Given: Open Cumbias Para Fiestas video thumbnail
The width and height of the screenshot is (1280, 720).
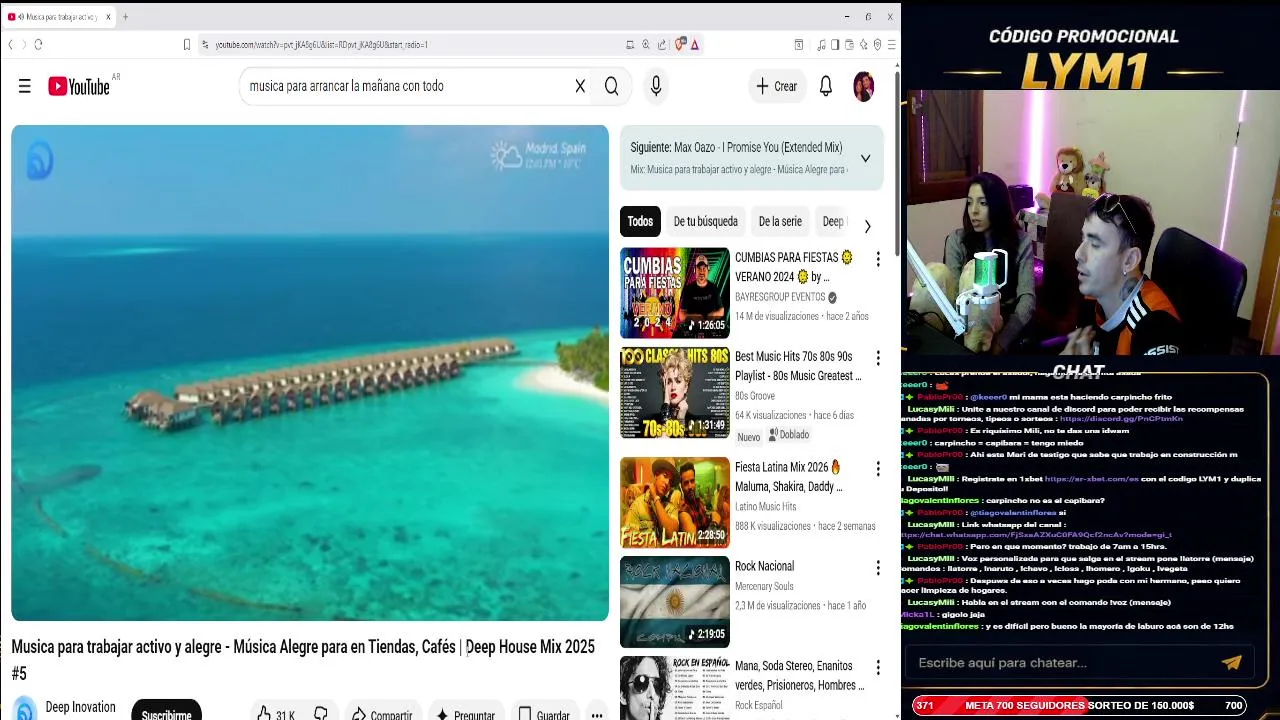Looking at the screenshot, I should pyautogui.click(x=675, y=293).
